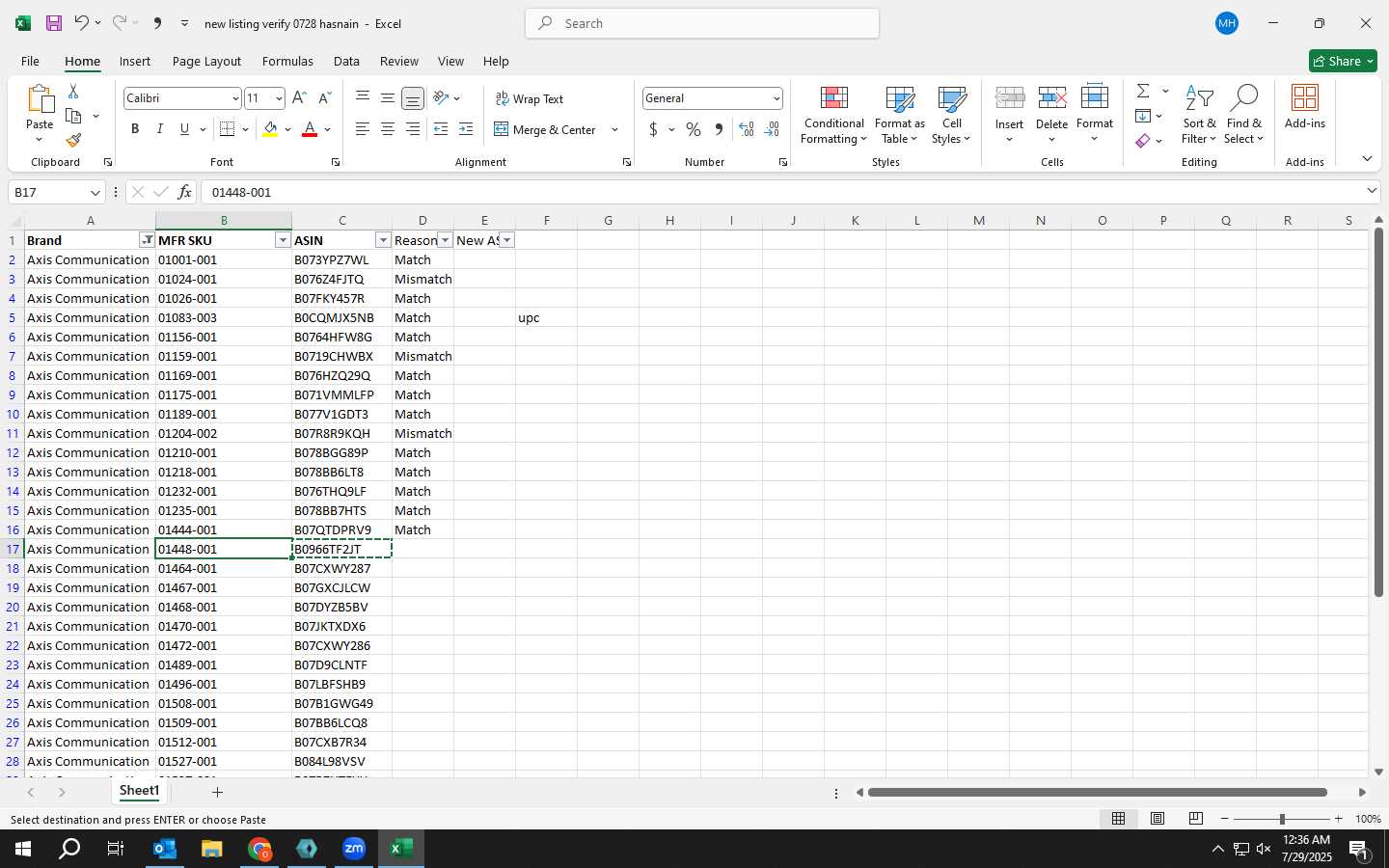Image resolution: width=1389 pixels, height=868 pixels.
Task: Click the Format Painter brush icon
Action: [73, 141]
